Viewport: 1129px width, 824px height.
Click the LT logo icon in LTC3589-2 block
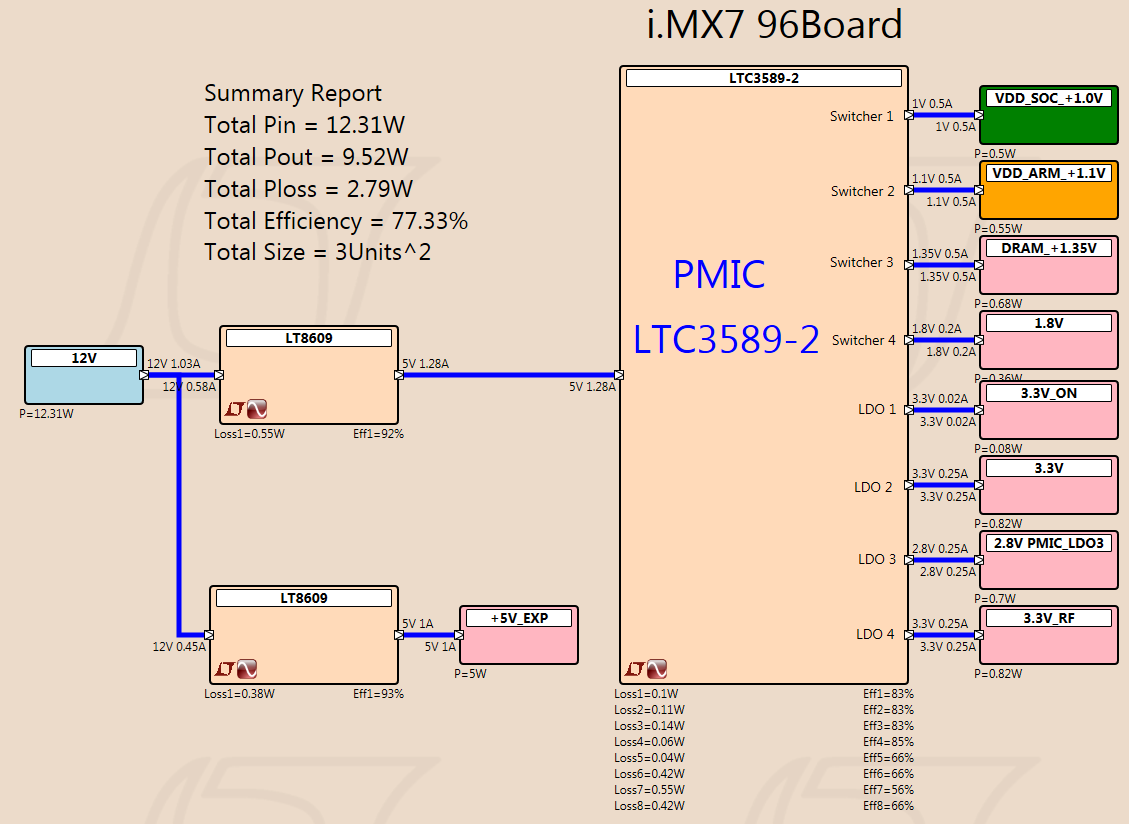[x=634, y=669]
